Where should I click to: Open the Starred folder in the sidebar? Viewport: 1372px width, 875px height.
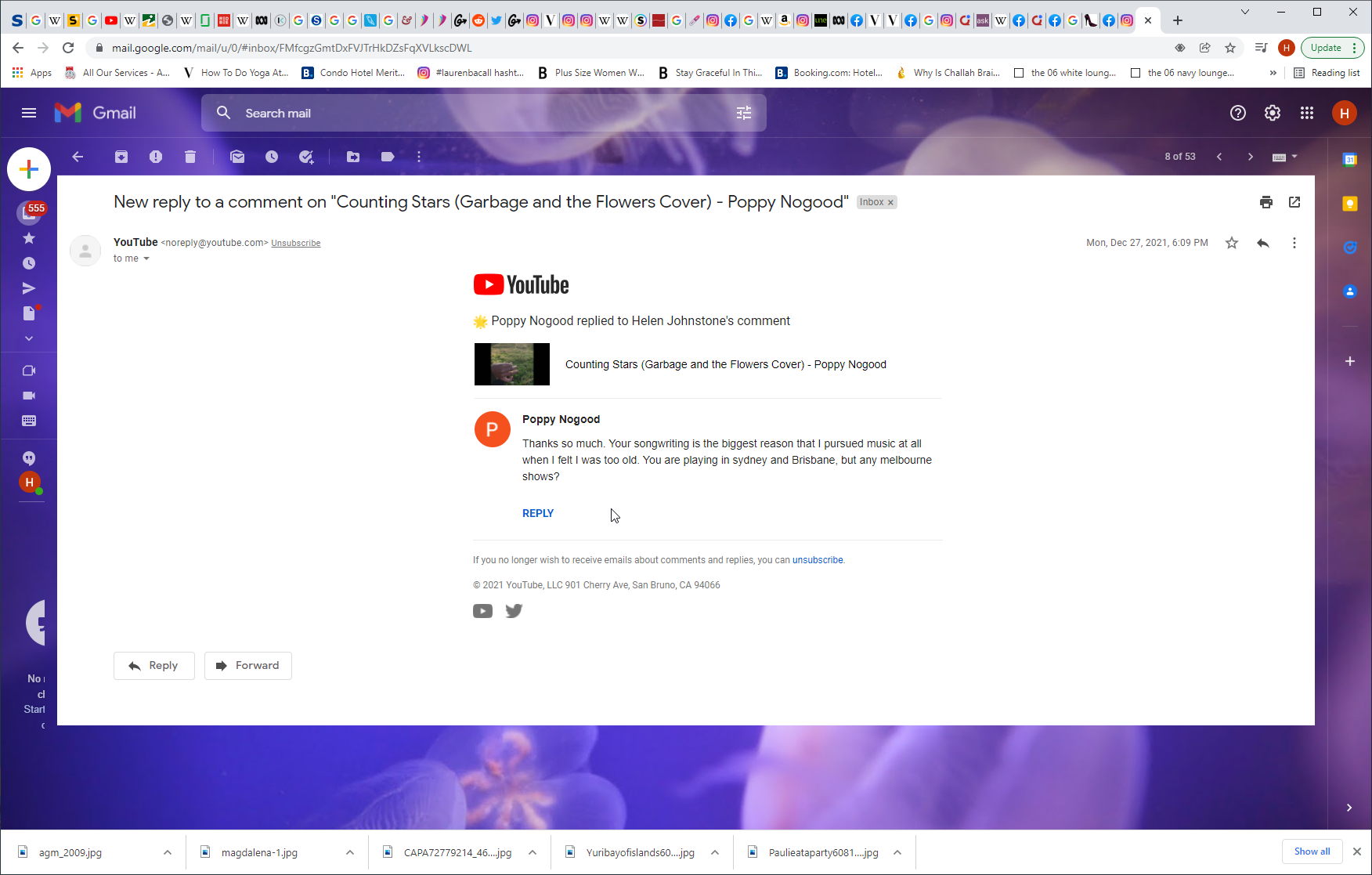click(29, 238)
